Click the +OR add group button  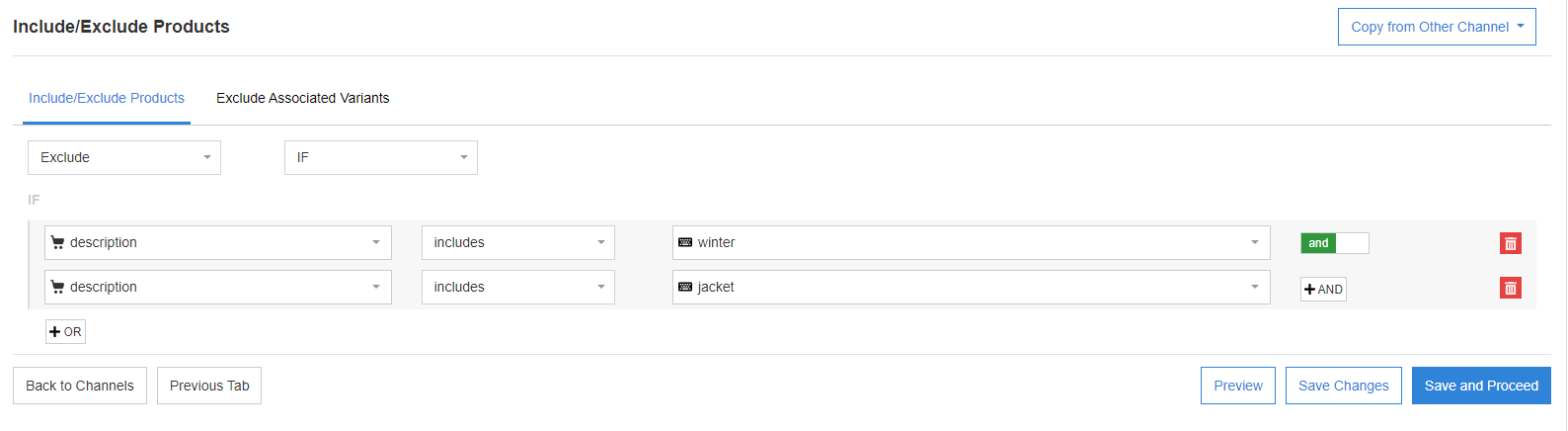click(x=65, y=331)
